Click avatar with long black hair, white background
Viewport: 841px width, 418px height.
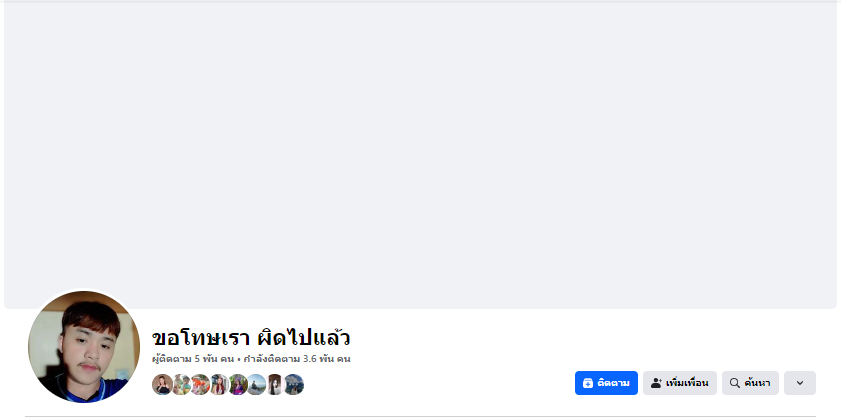pos(274,384)
